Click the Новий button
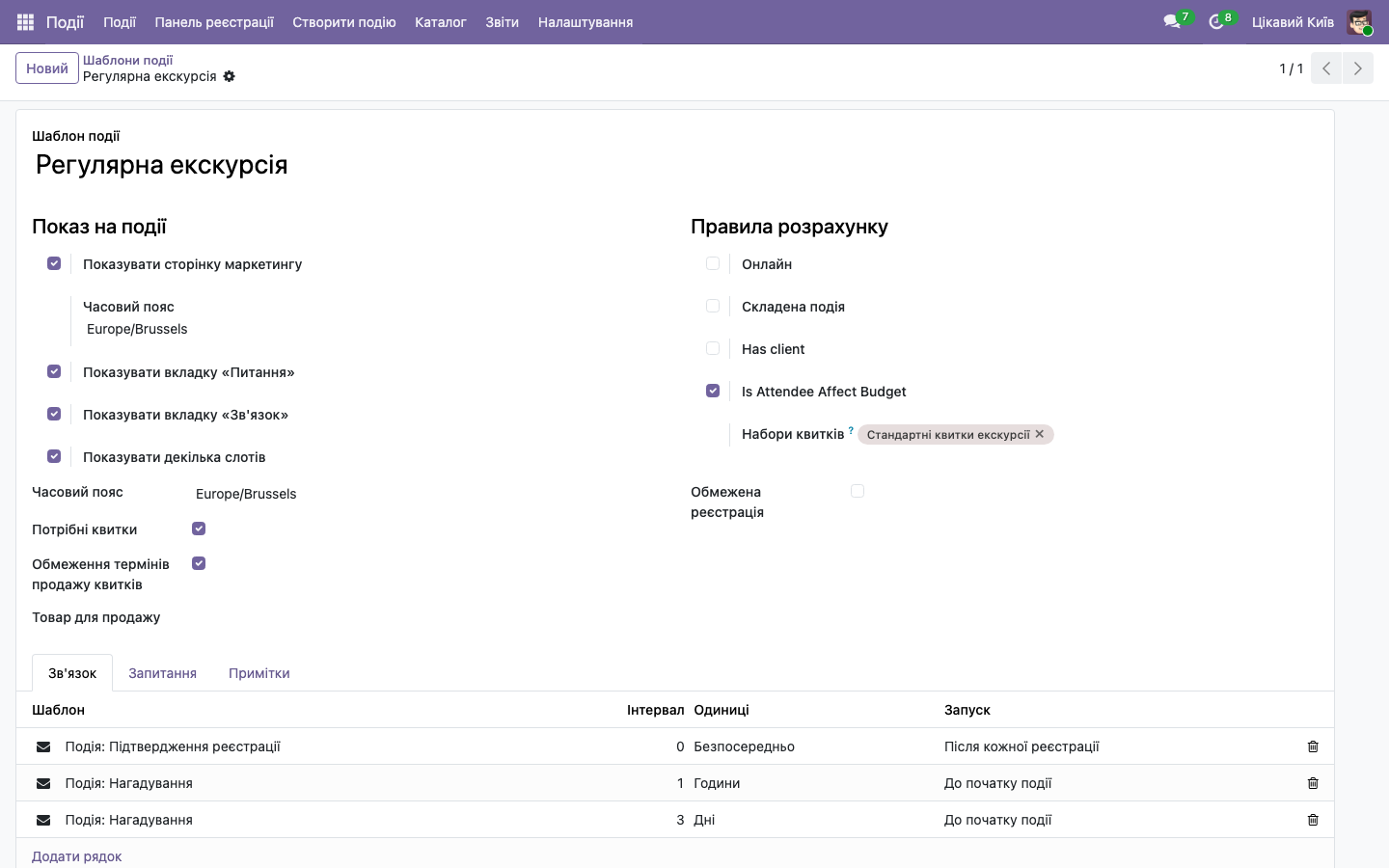Screen dimensions: 1389x868 47,68
